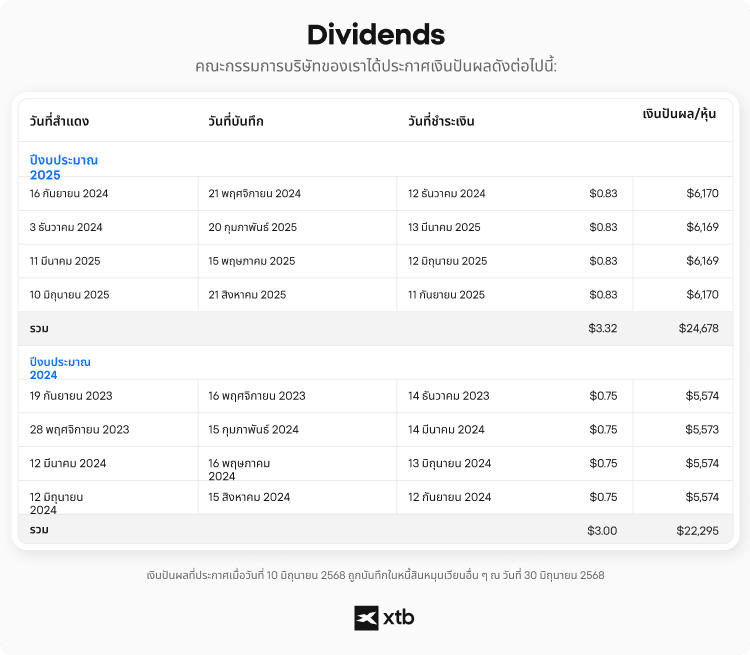
Task: Click the ปีงบประมาณ 2024 section label
Action: (60, 368)
